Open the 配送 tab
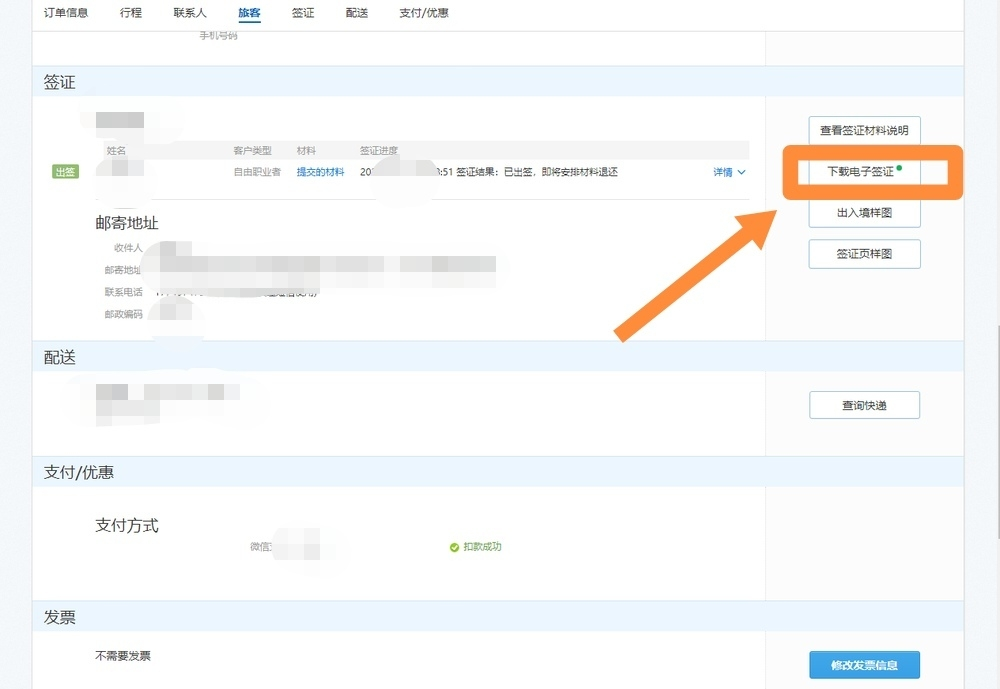The width and height of the screenshot is (1000, 689). click(x=356, y=13)
